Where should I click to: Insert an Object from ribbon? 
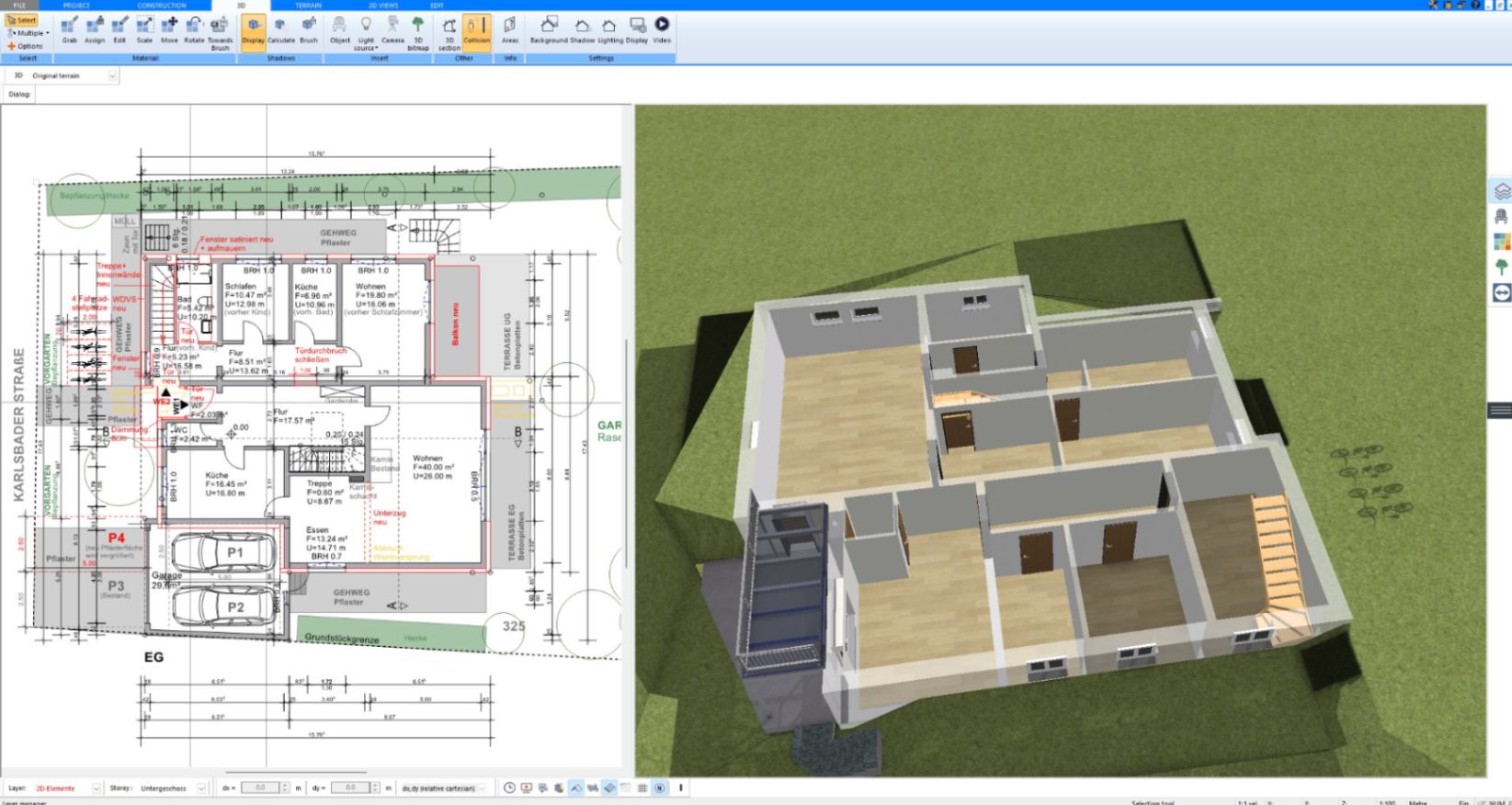(340, 29)
